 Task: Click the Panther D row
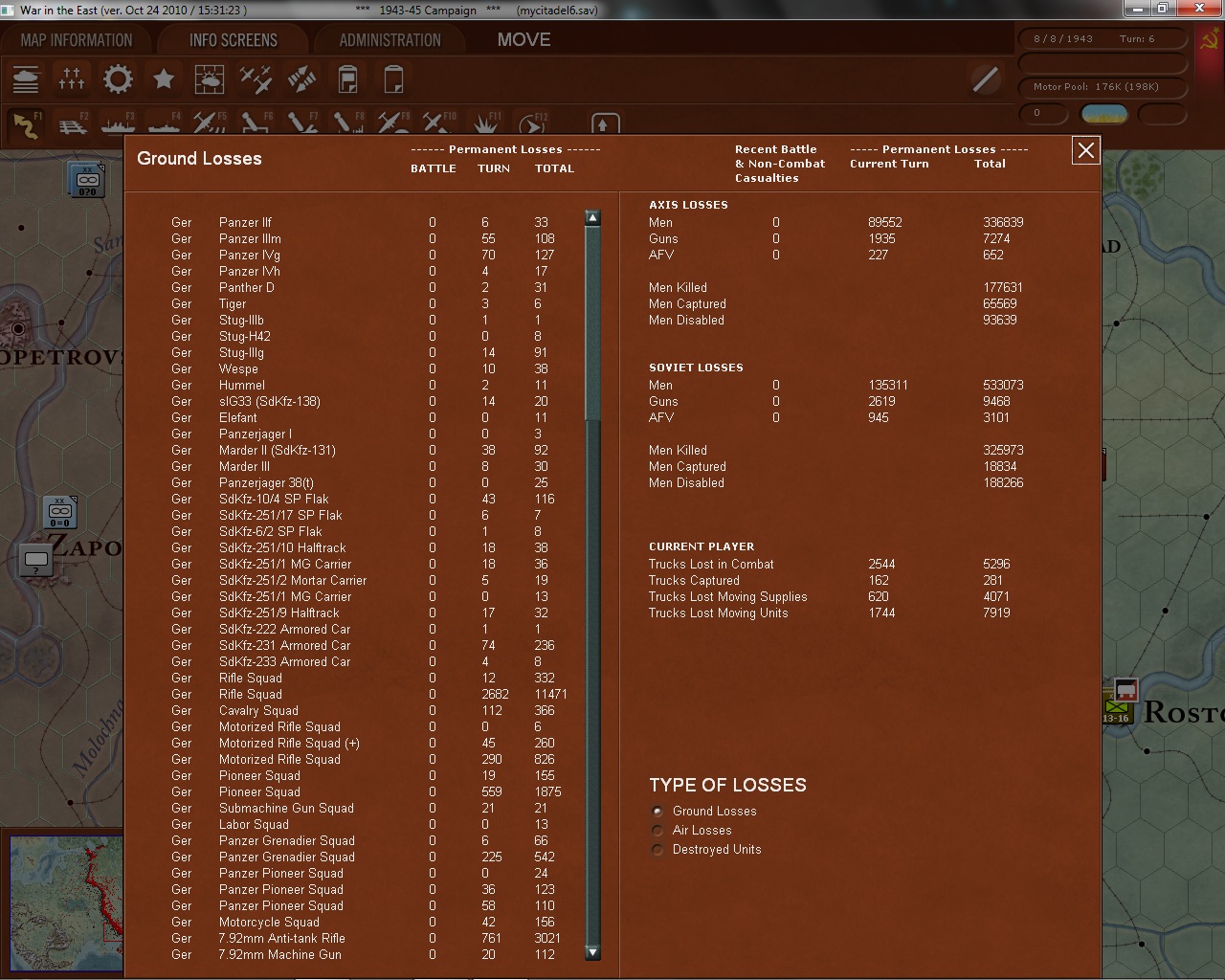click(x=371, y=287)
